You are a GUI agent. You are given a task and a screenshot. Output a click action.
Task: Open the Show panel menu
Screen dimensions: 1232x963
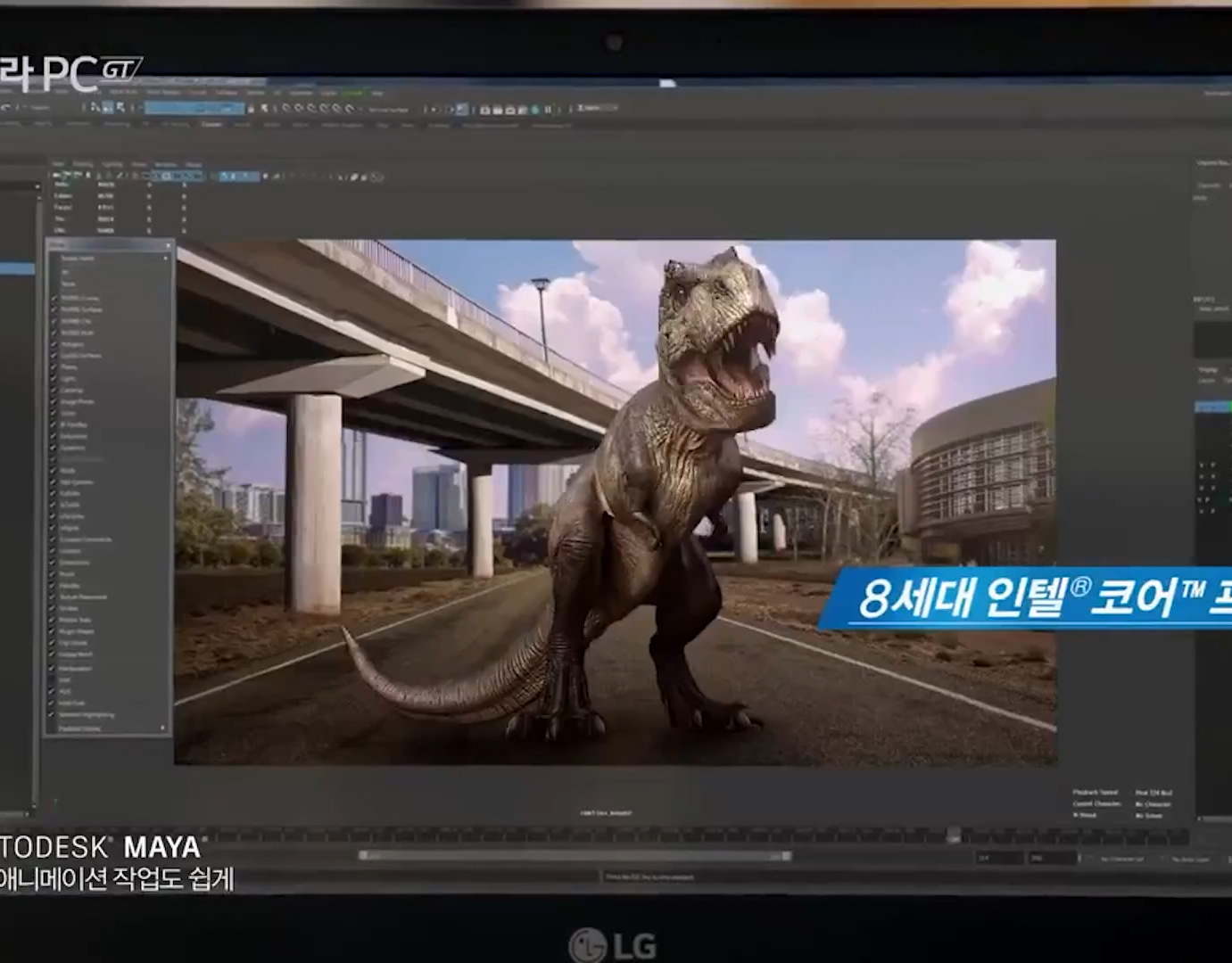click(x=139, y=165)
